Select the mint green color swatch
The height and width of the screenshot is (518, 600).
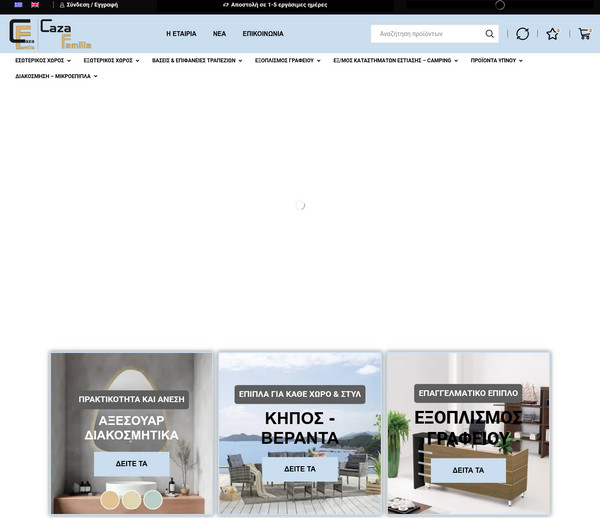pyautogui.click(x=153, y=500)
